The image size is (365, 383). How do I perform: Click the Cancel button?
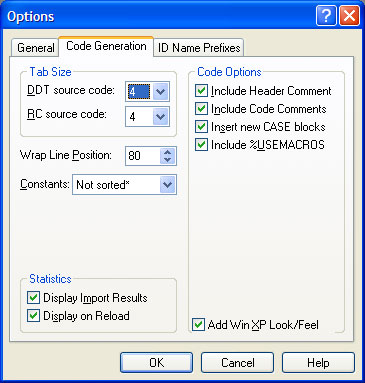pyautogui.click(x=237, y=362)
